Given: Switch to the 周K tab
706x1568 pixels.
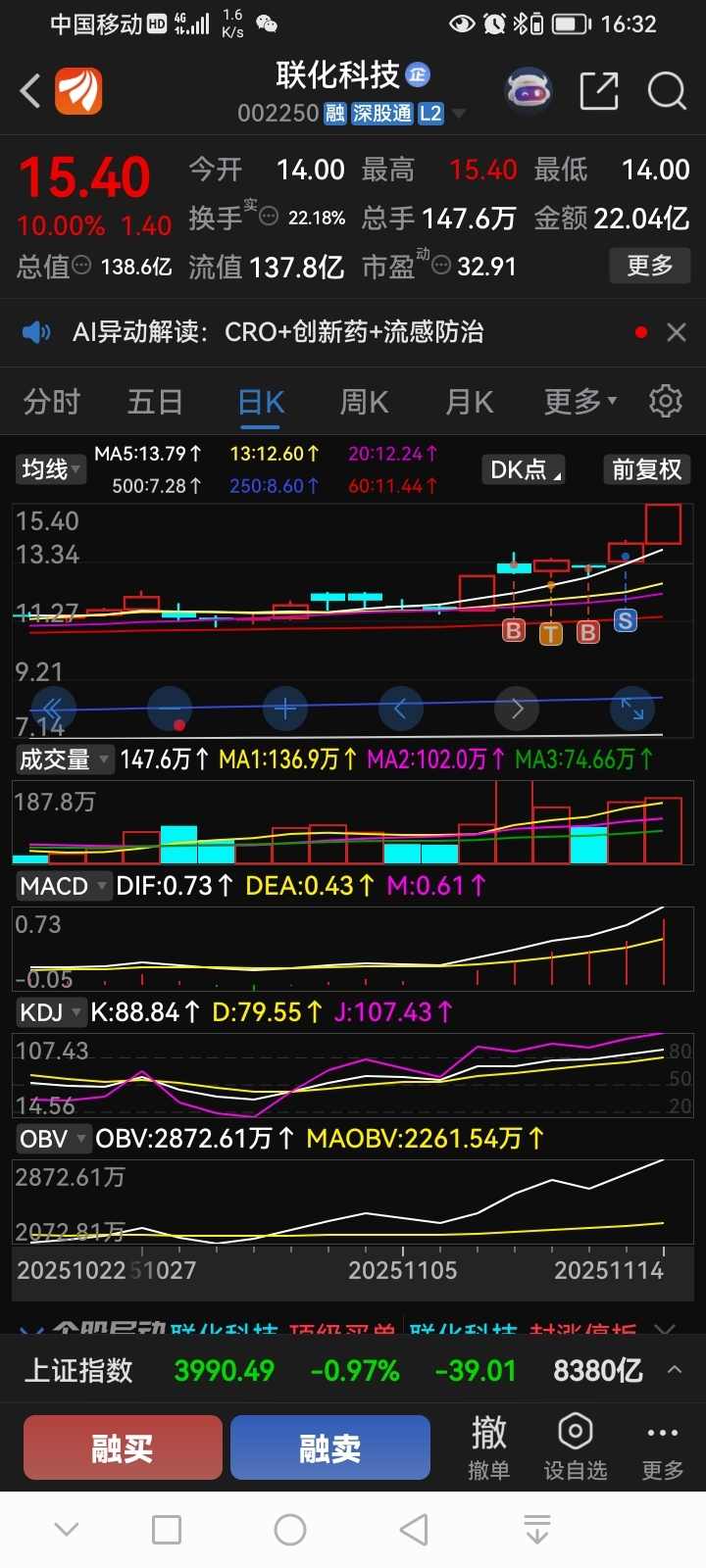Looking at the screenshot, I should pyautogui.click(x=365, y=402).
